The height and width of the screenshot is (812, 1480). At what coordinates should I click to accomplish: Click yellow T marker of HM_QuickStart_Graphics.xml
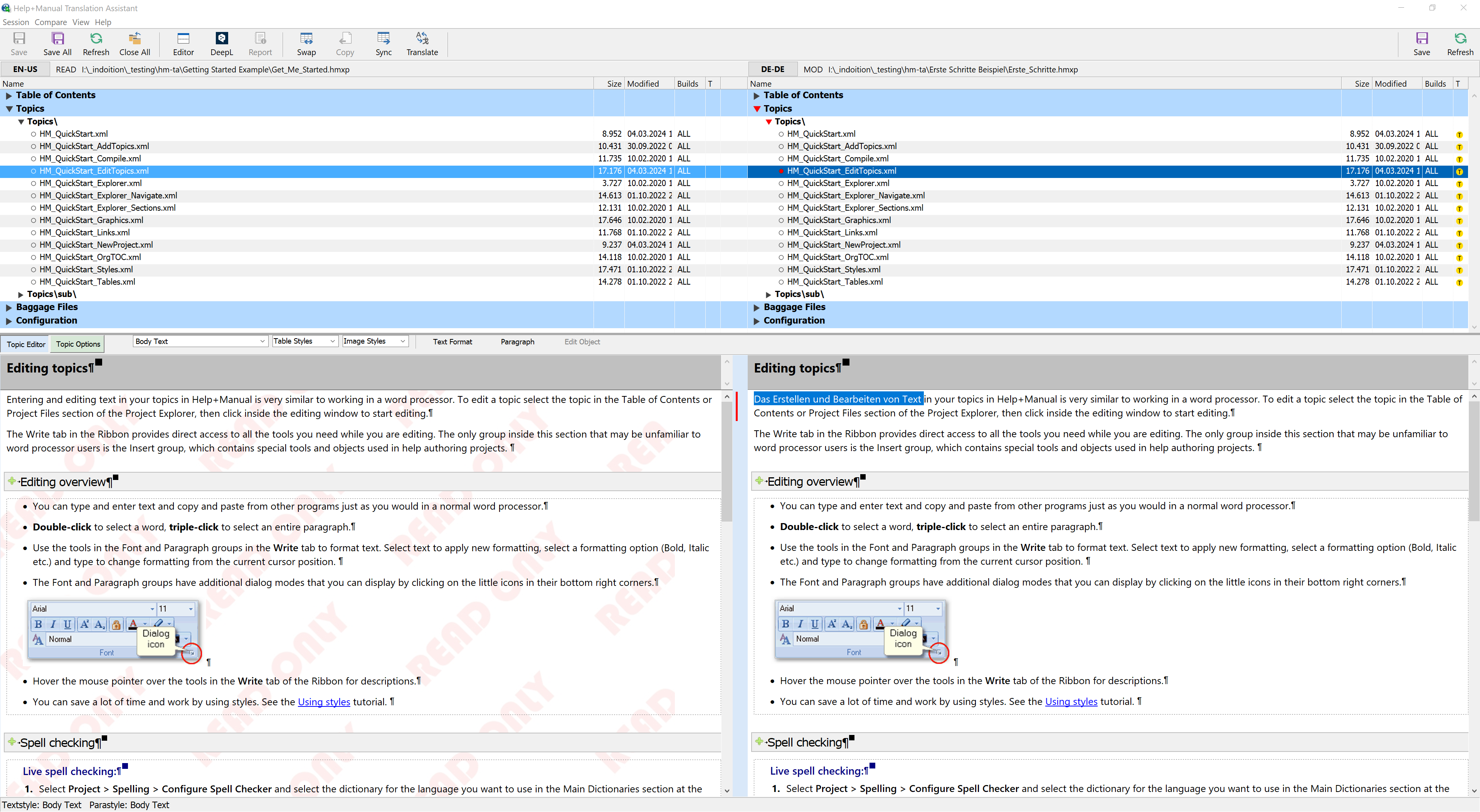(1459, 221)
